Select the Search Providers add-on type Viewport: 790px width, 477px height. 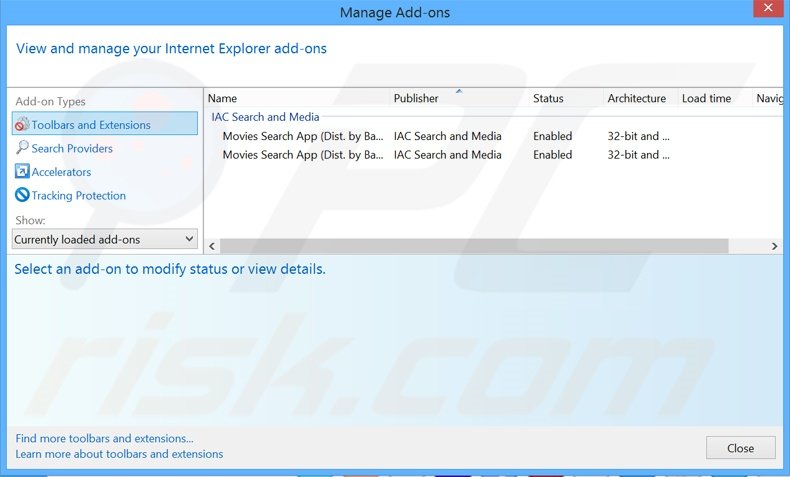[x=72, y=148]
